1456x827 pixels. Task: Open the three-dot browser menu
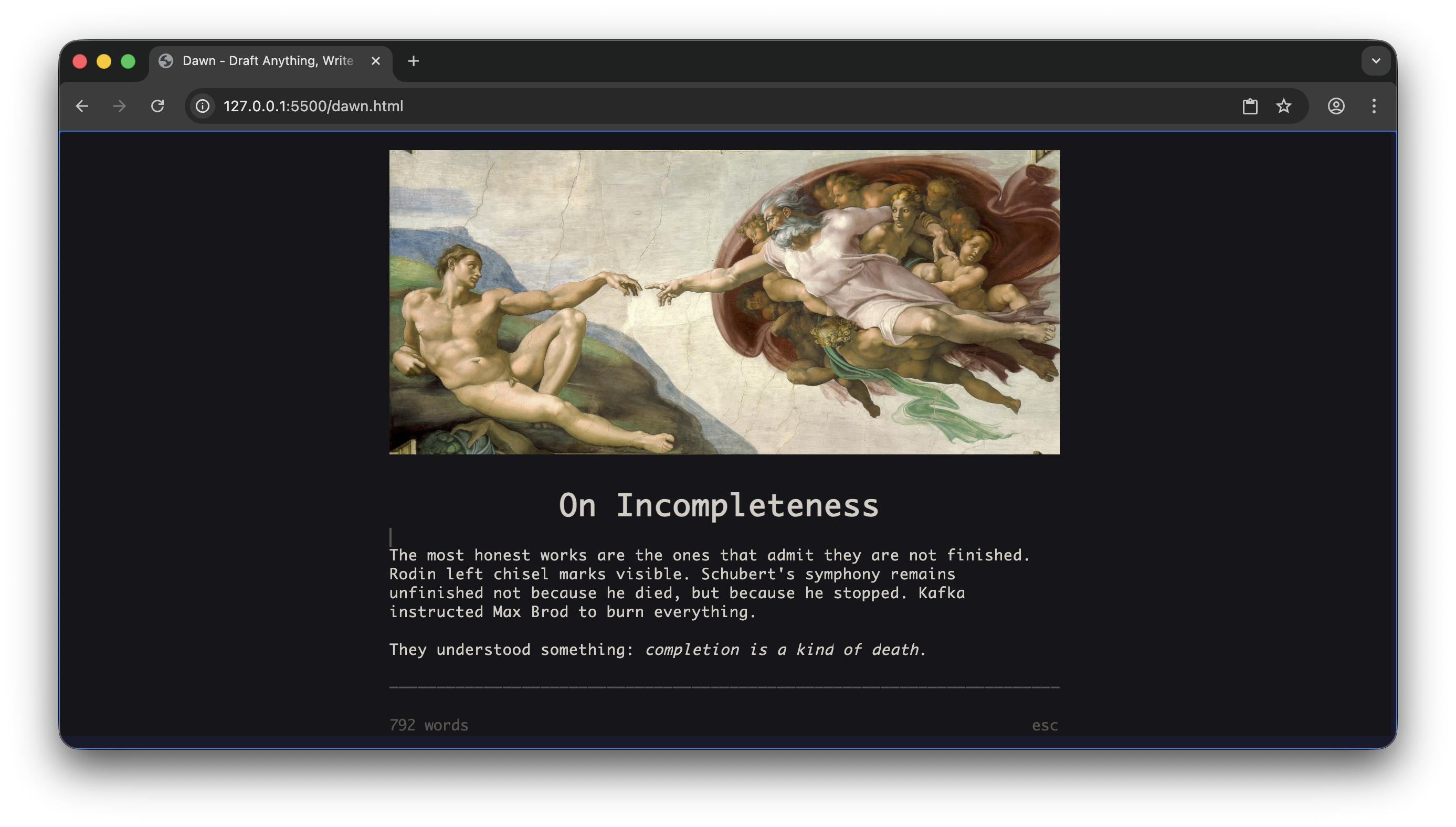click(1374, 106)
